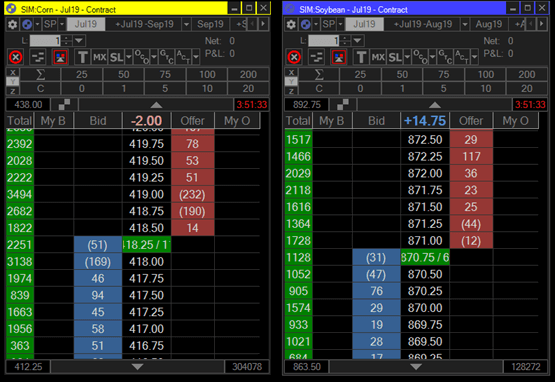Image resolution: width=555 pixels, height=382 pixels.
Task: Click last traded price 418.25 cell in Corn
Action: 147,245
